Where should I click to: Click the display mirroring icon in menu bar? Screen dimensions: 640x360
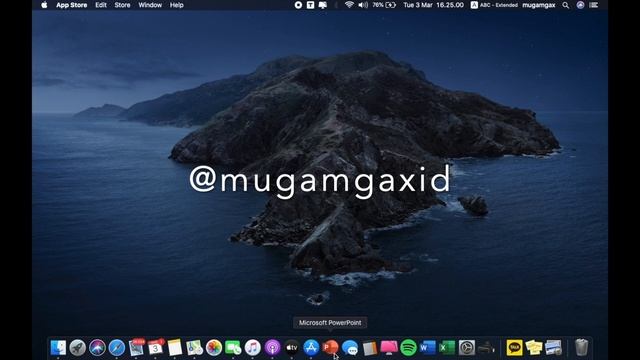coord(323,5)
